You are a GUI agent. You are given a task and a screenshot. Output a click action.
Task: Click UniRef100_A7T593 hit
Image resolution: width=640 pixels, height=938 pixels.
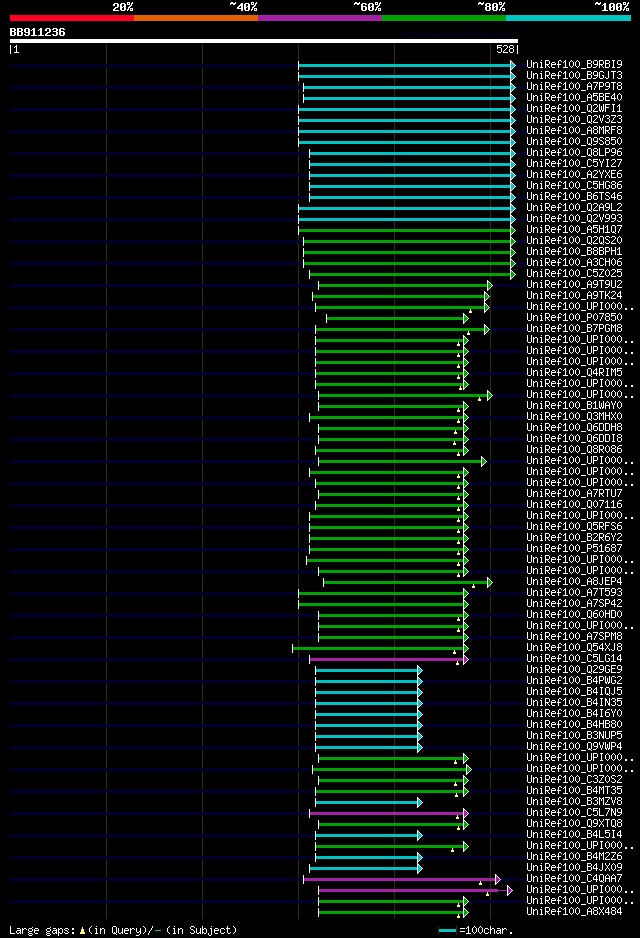(574, 592)
